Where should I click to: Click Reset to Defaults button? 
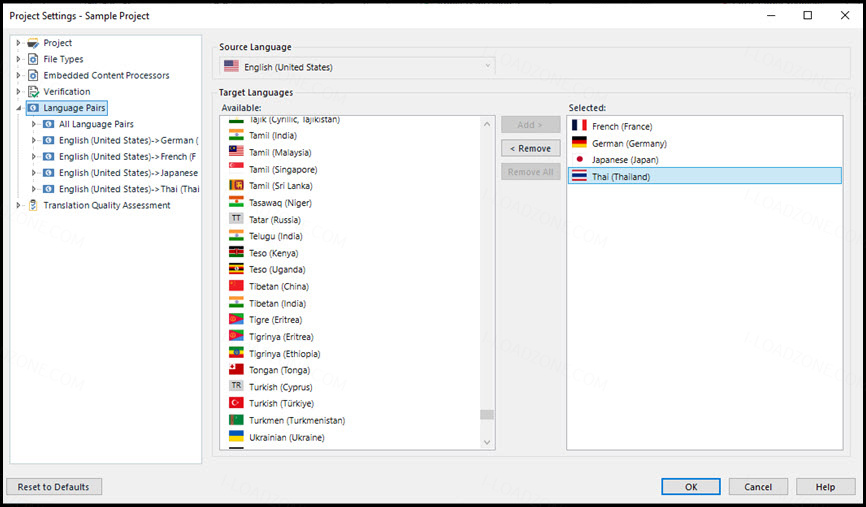54,487
